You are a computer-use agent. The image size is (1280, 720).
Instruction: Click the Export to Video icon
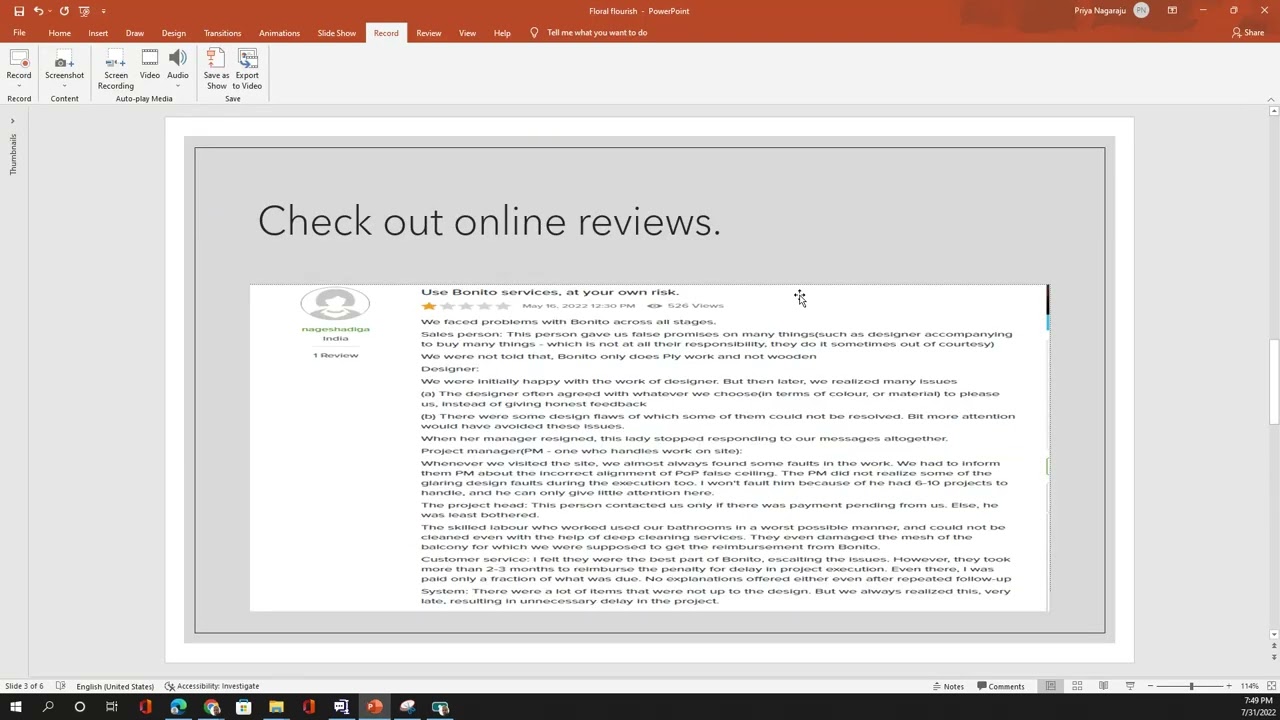pos(247,59)
